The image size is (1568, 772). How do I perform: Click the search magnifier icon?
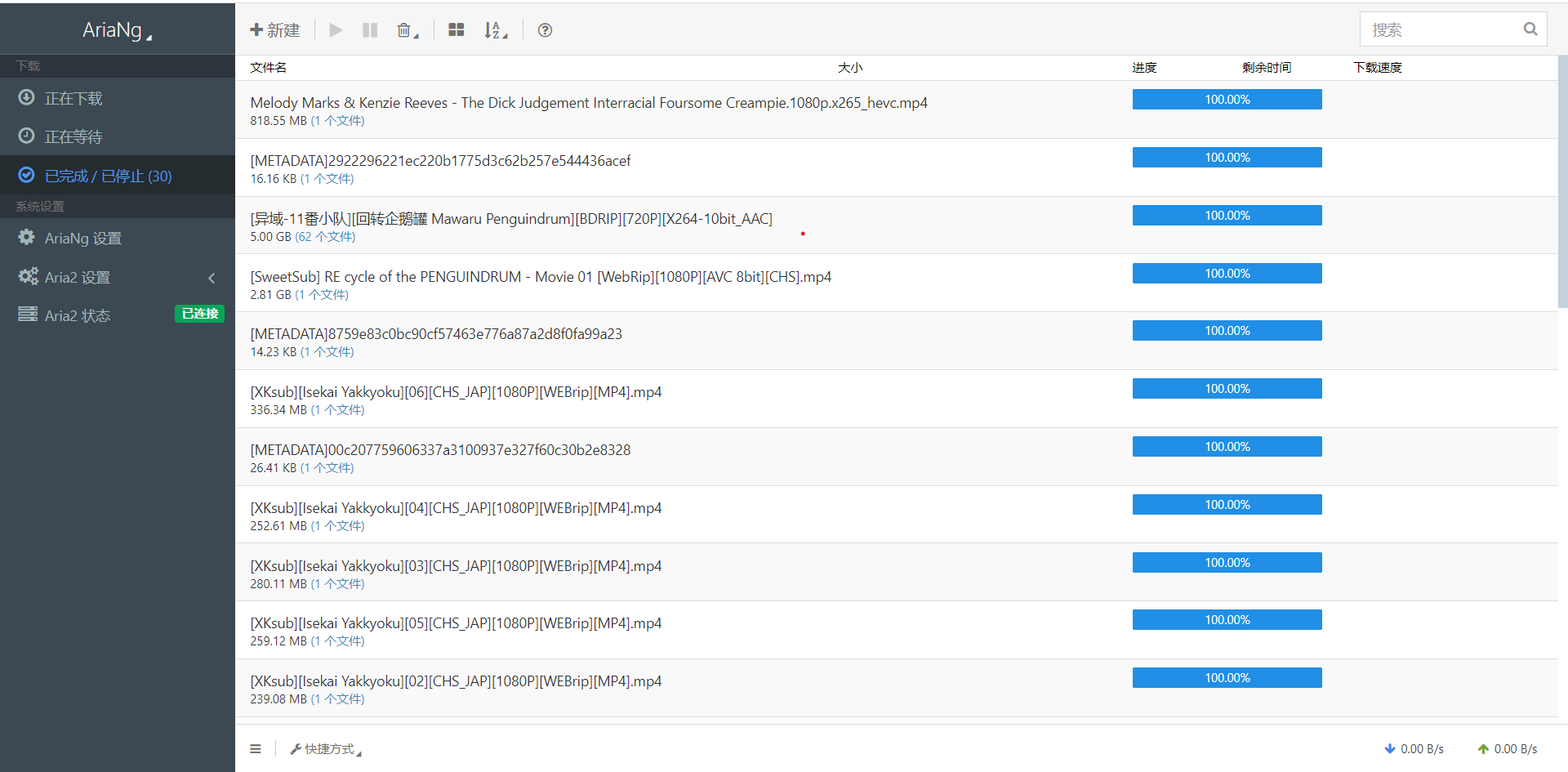pos(1530,29)
